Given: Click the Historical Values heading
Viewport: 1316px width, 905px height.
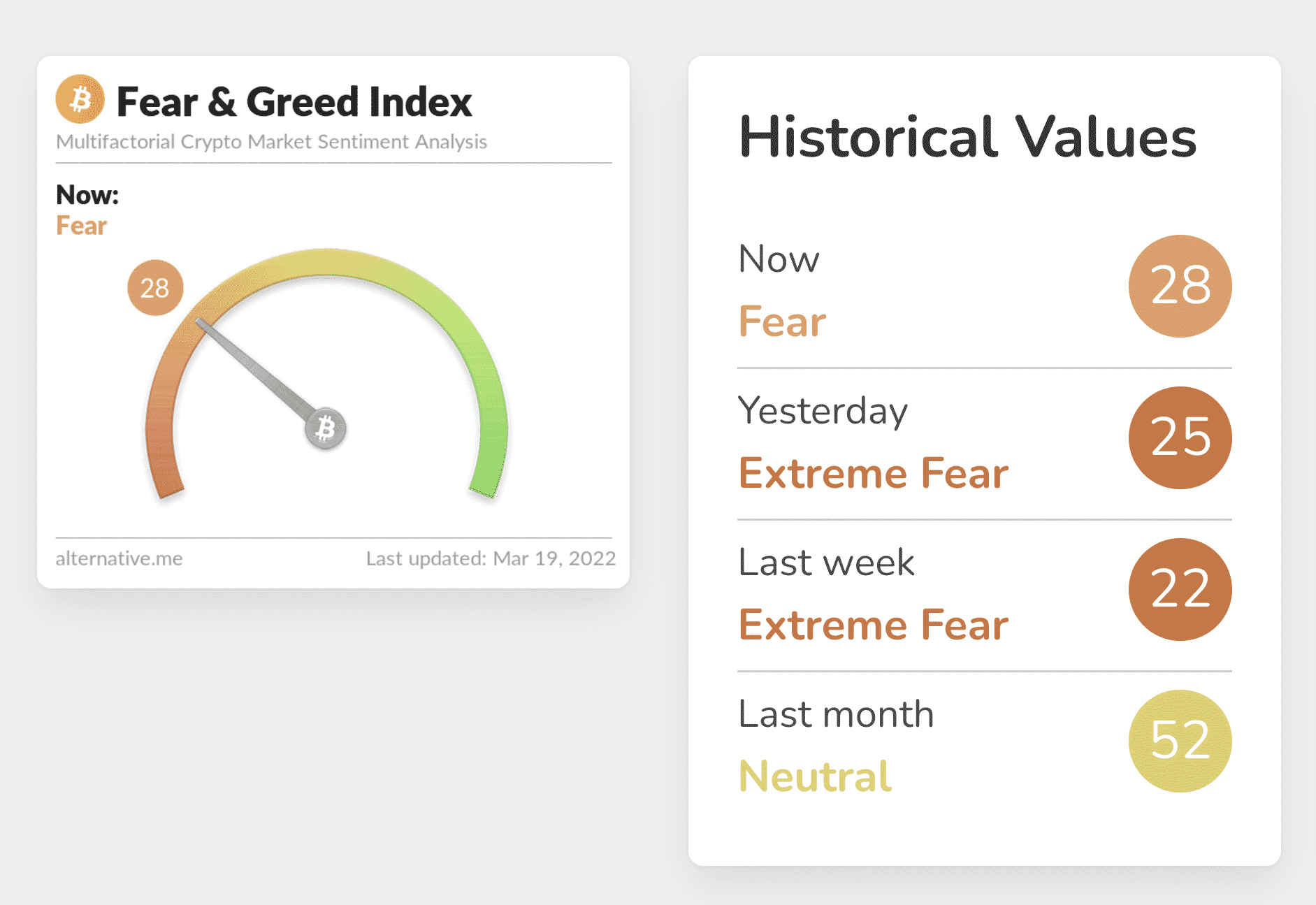Looking at the screenshot, I should tap(967, 137).
